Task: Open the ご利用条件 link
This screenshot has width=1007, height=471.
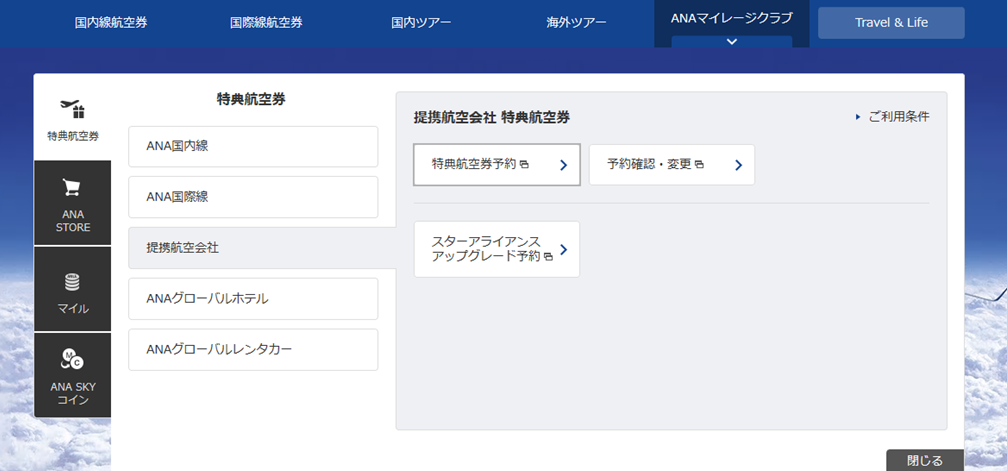Action: pyautogui.click(x=893, y=117)
